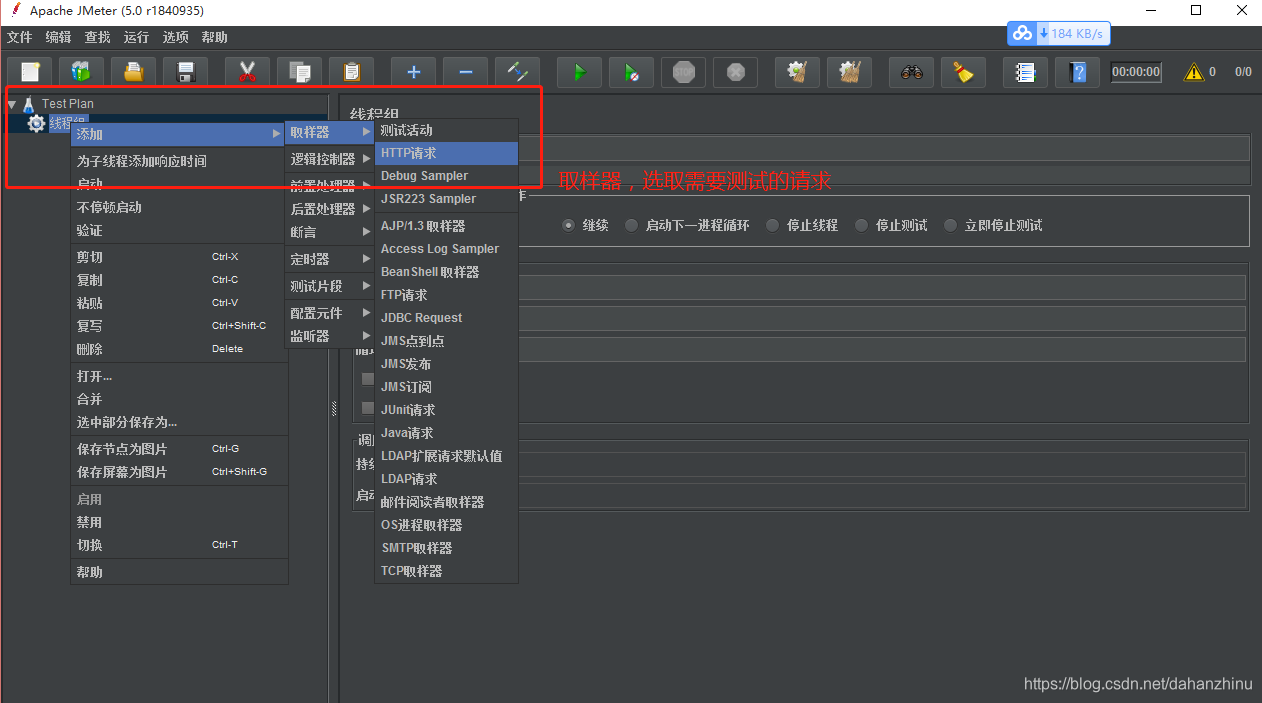1262x703 pixels.
Task: Open the 编辑 menu
Action: tap(58, 37)
